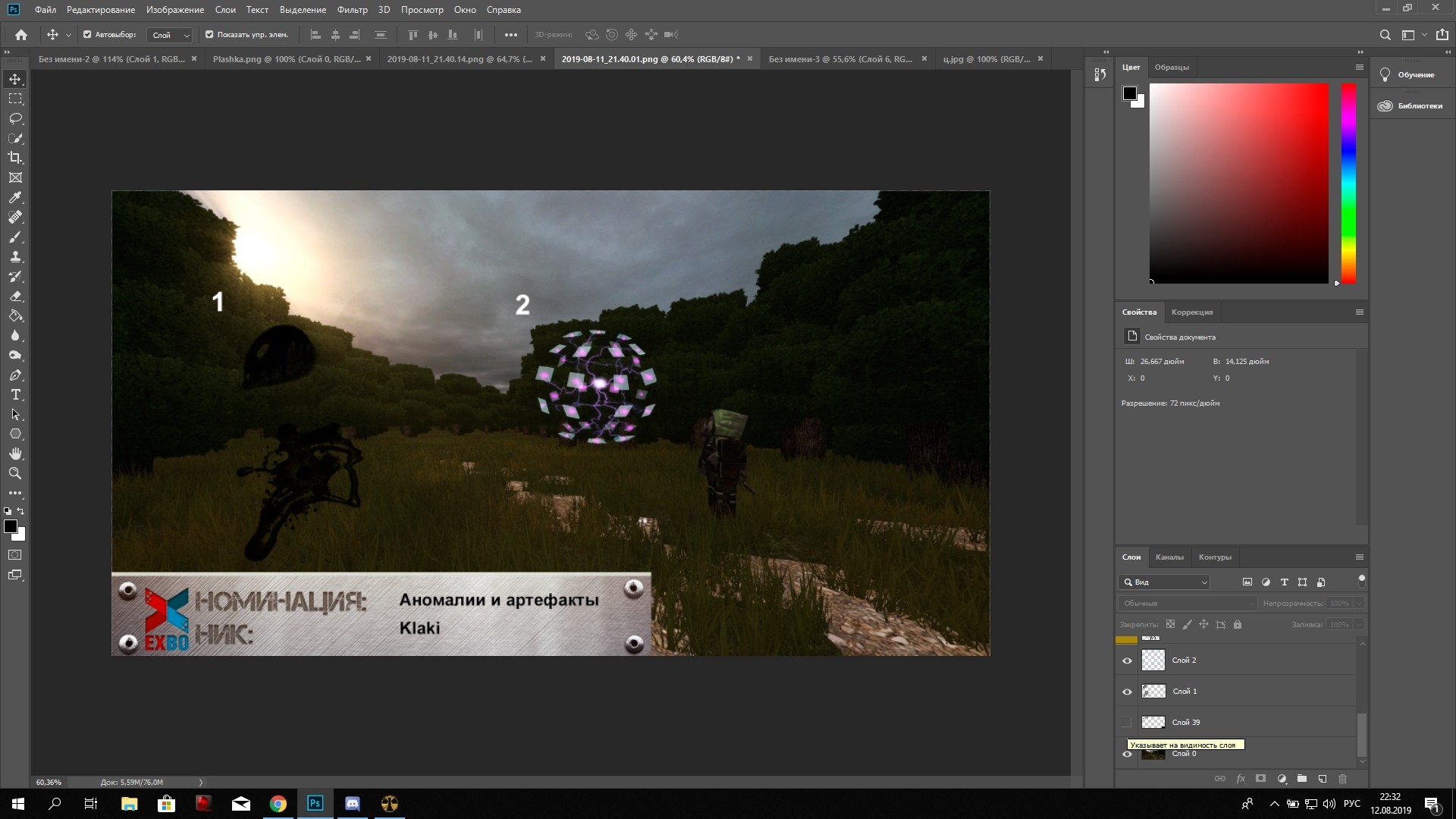Expand the Непрозрачность opacity dropdown arrow

(1358, 604)
